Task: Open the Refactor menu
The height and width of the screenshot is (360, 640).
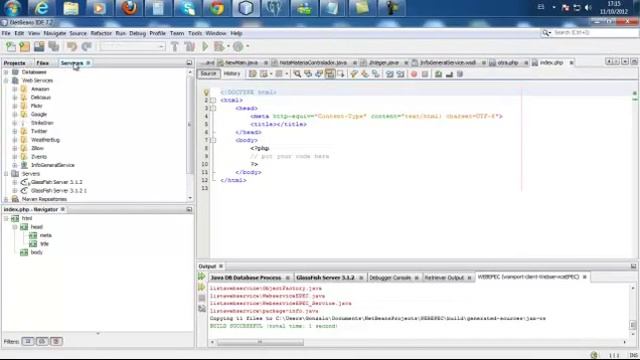Action: pos(101,33)
